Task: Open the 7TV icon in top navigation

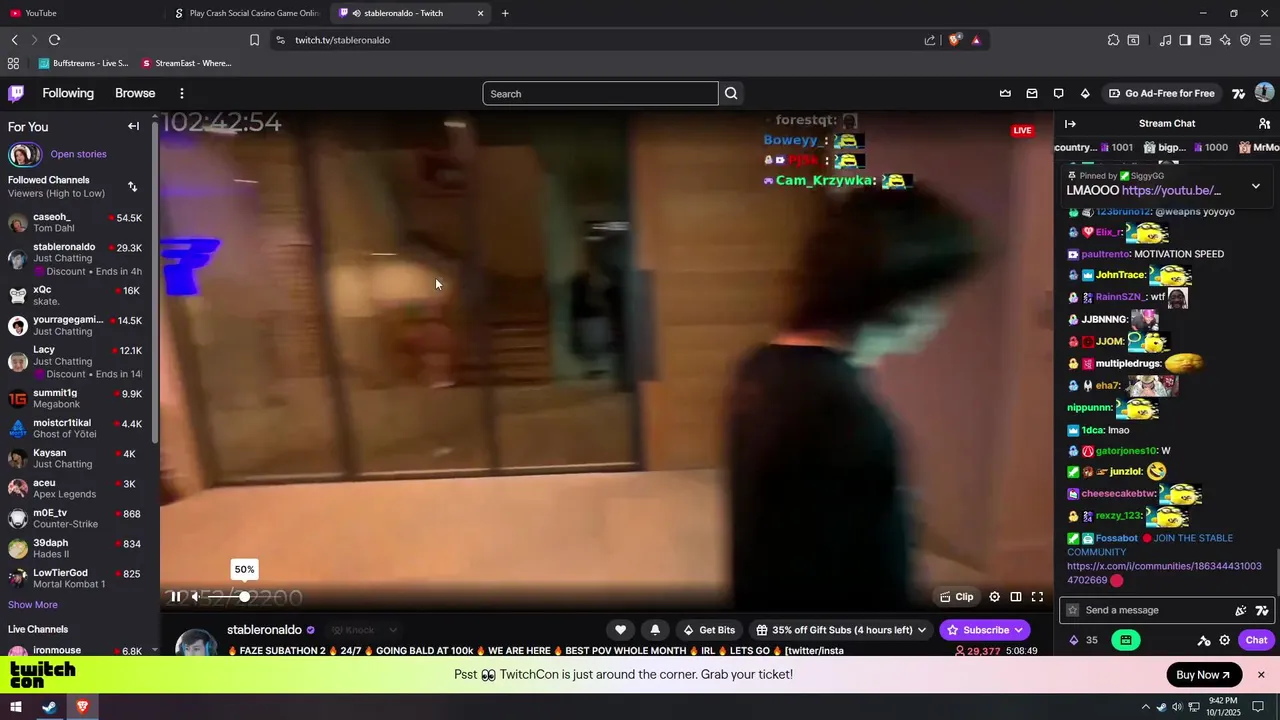Action: click(1238, 93)
